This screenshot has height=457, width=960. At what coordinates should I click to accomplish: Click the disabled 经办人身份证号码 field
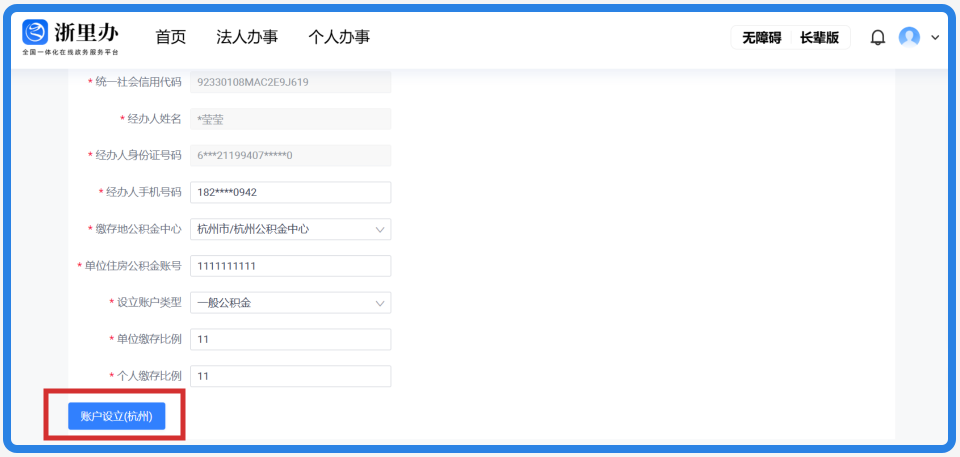pos(290,156)
